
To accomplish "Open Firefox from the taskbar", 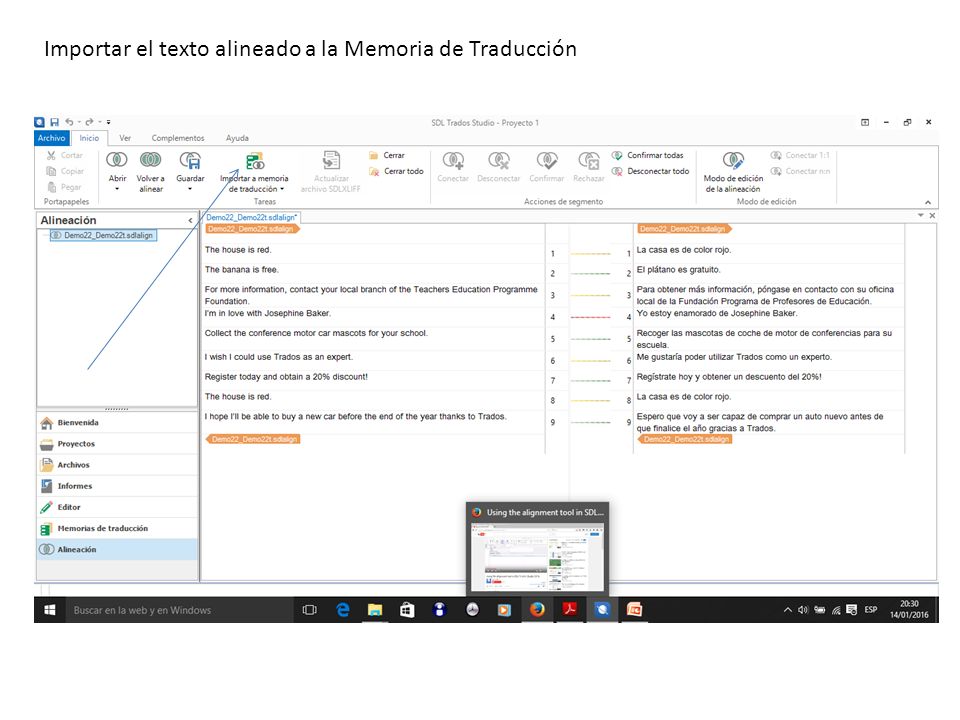I will click(537, 610).
